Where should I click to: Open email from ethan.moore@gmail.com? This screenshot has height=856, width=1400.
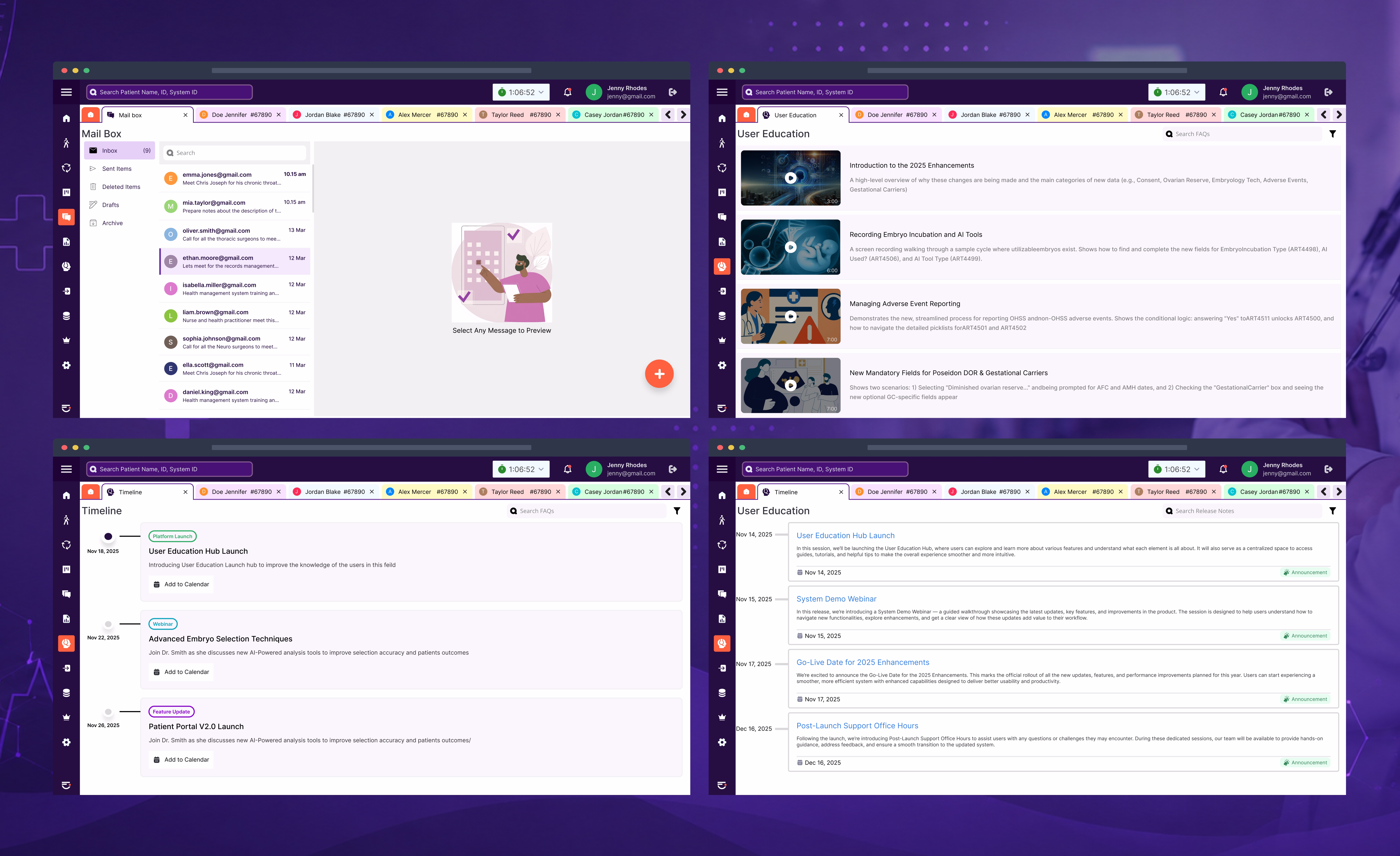235,262
